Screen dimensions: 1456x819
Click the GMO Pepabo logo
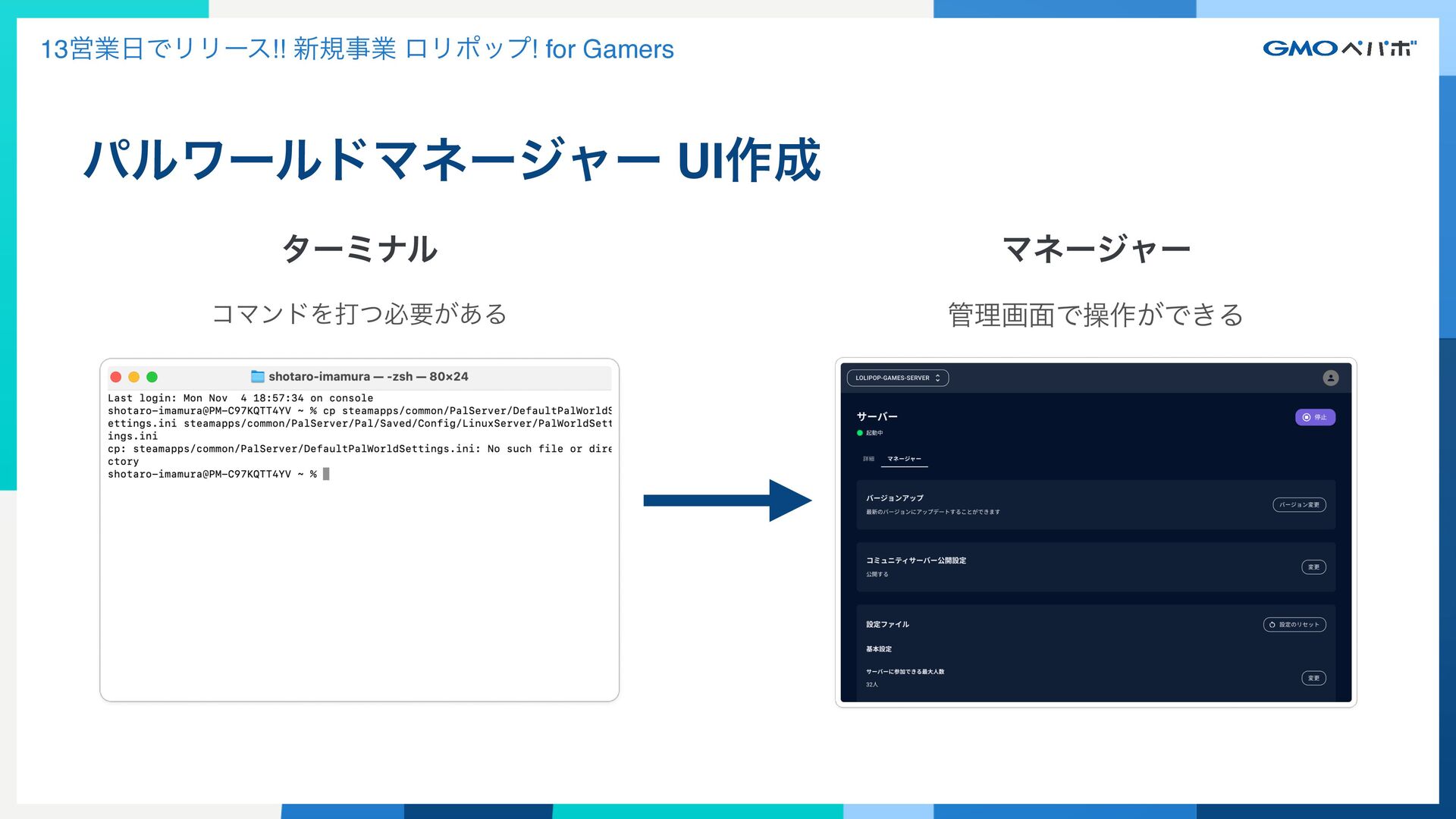point(1339,49)
